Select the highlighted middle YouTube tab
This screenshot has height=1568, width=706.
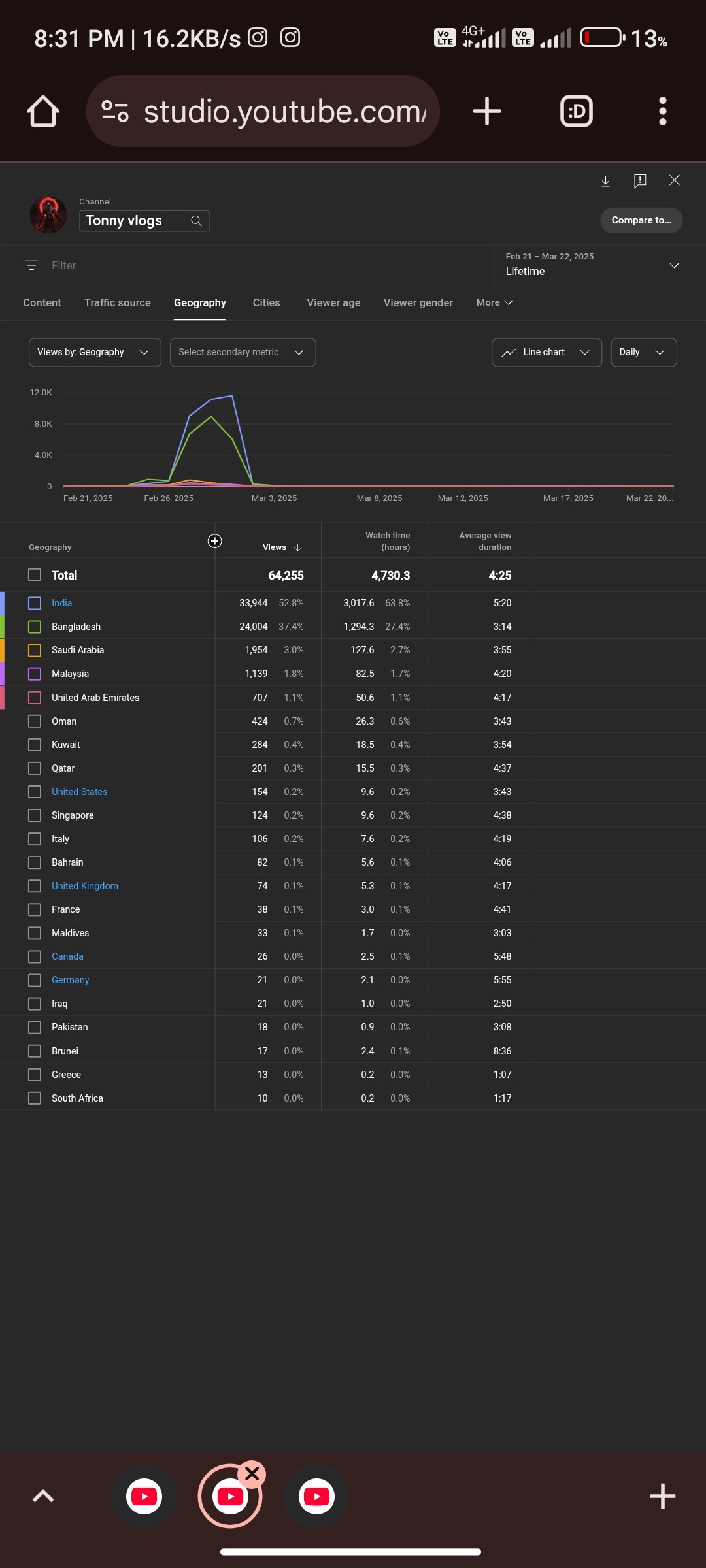(x=230, y=1496)
